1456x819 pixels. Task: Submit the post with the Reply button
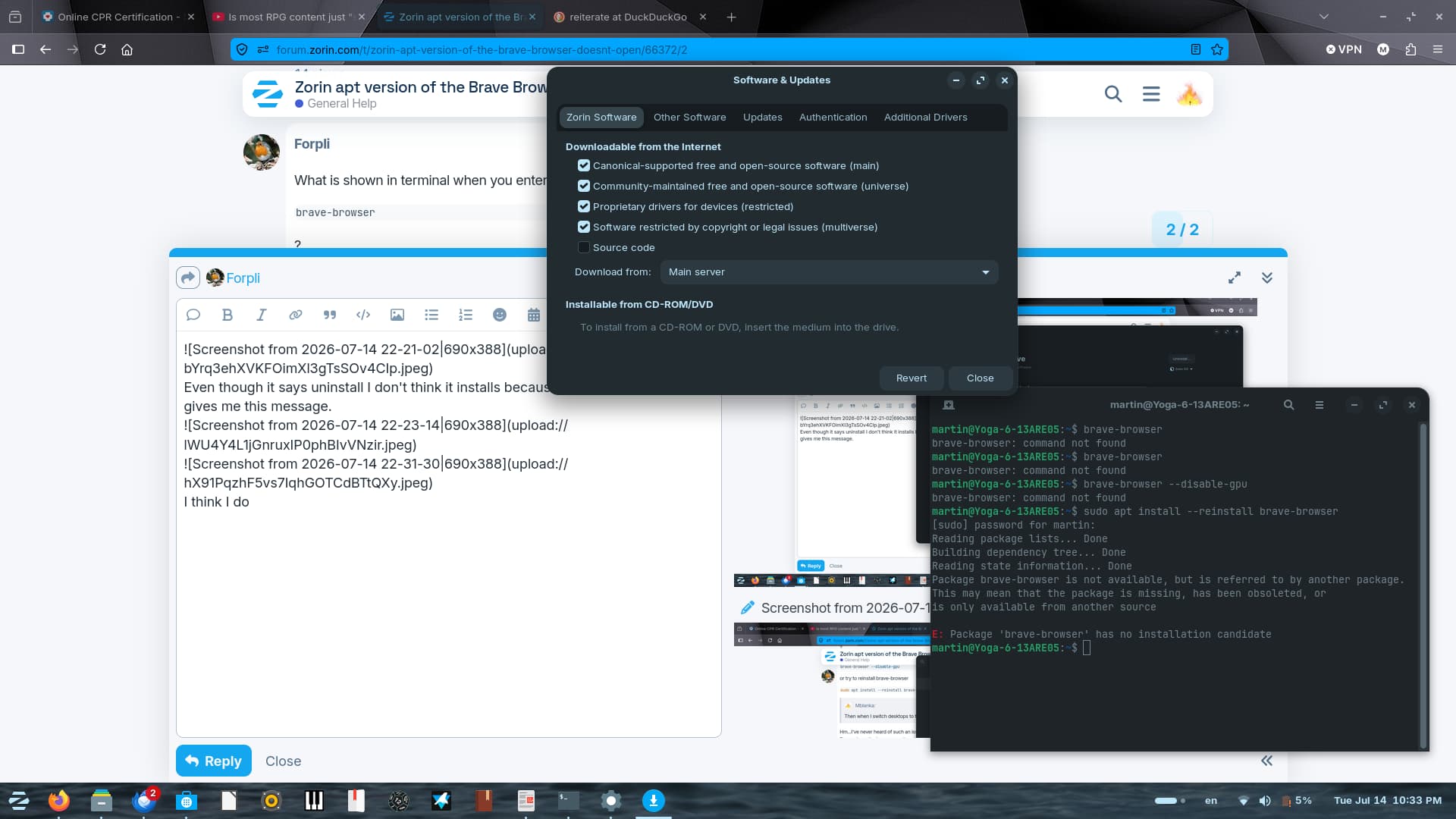(214, 761)
